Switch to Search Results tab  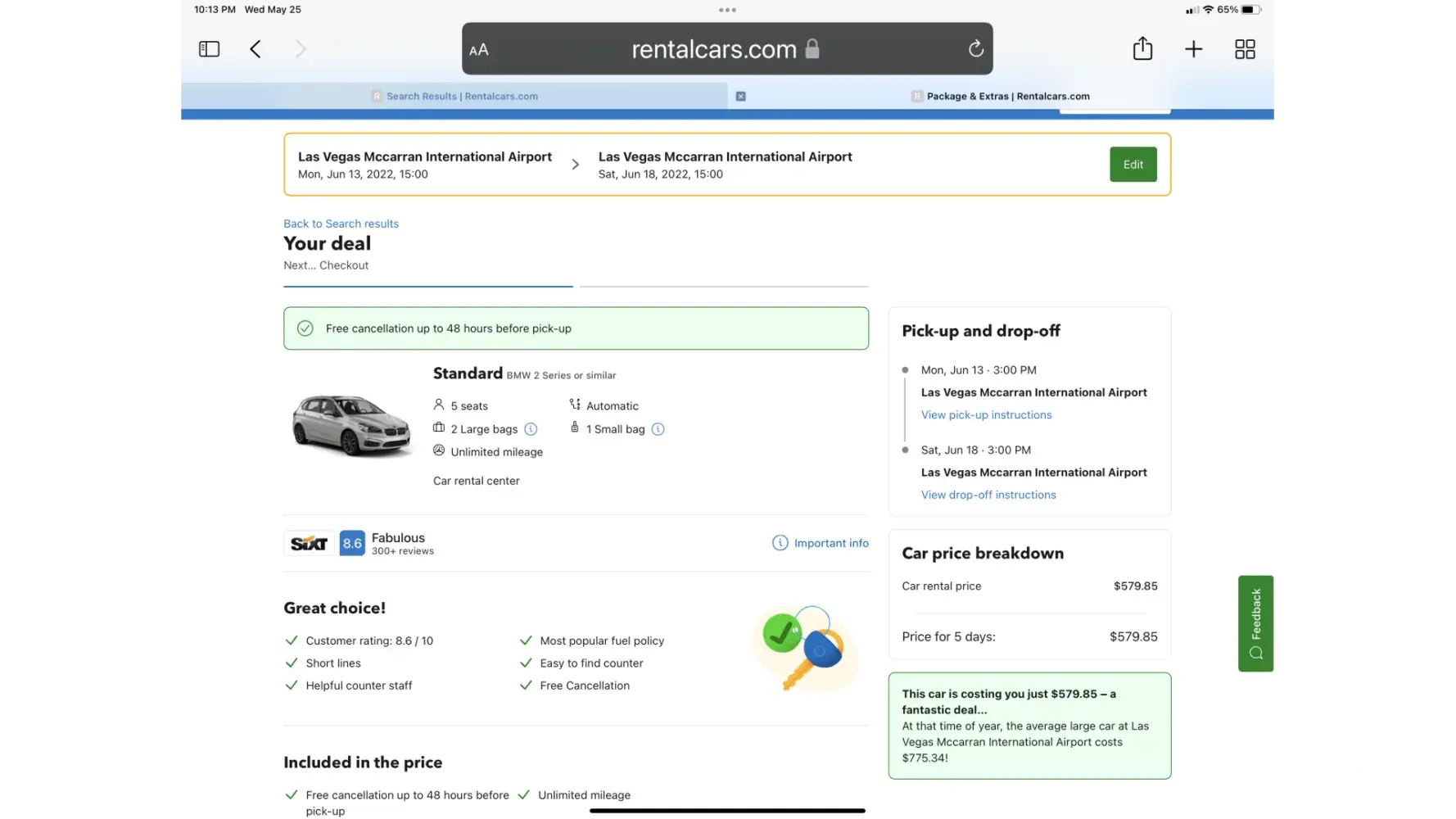tap(462, 97)
